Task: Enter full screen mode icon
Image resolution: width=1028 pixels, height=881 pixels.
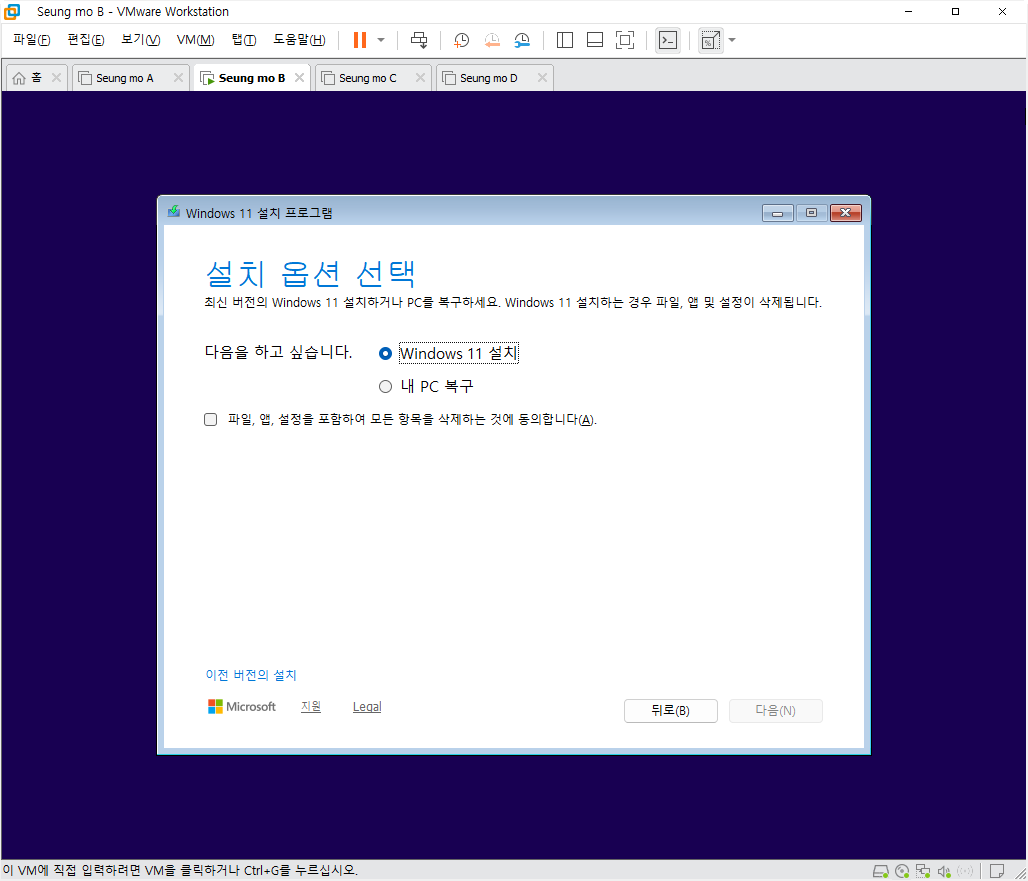Action: click(625, 40)
